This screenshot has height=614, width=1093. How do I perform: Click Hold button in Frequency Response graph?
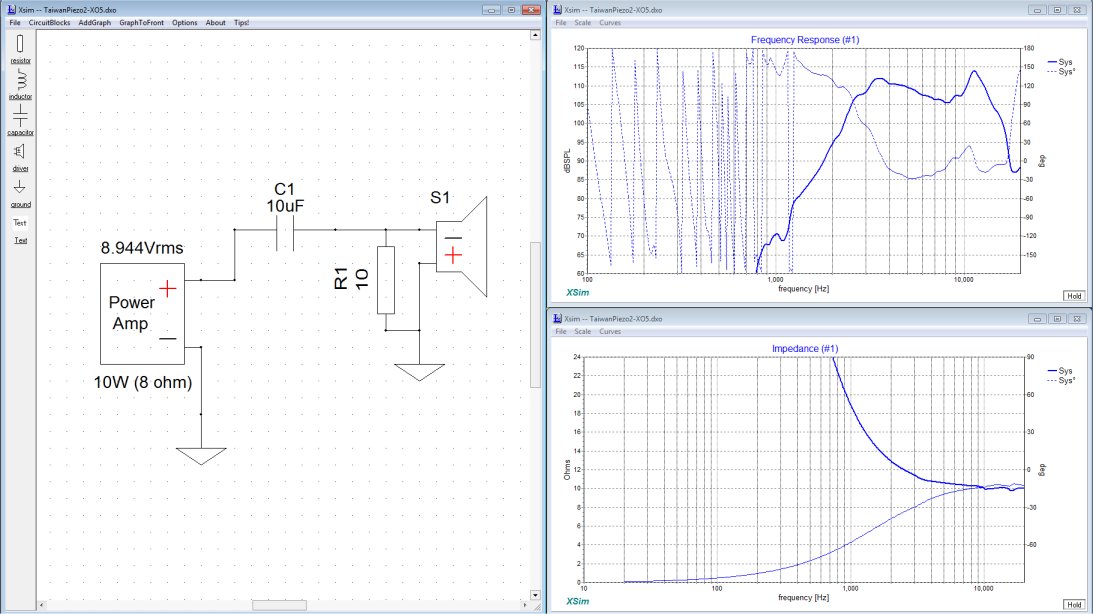click(x=1074, y=296)
